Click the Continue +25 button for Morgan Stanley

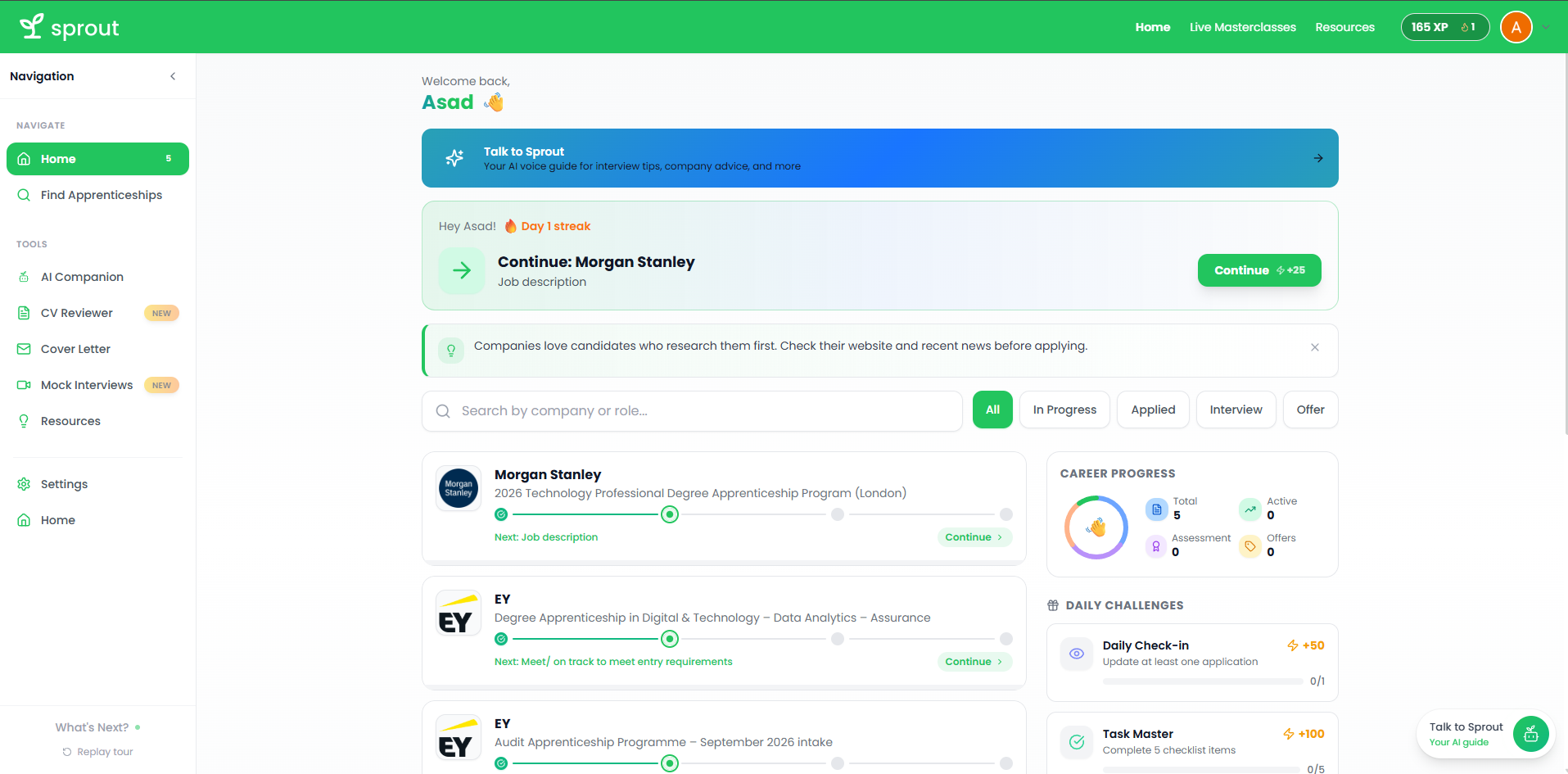pyautogui.click(x=1259, y=270)
